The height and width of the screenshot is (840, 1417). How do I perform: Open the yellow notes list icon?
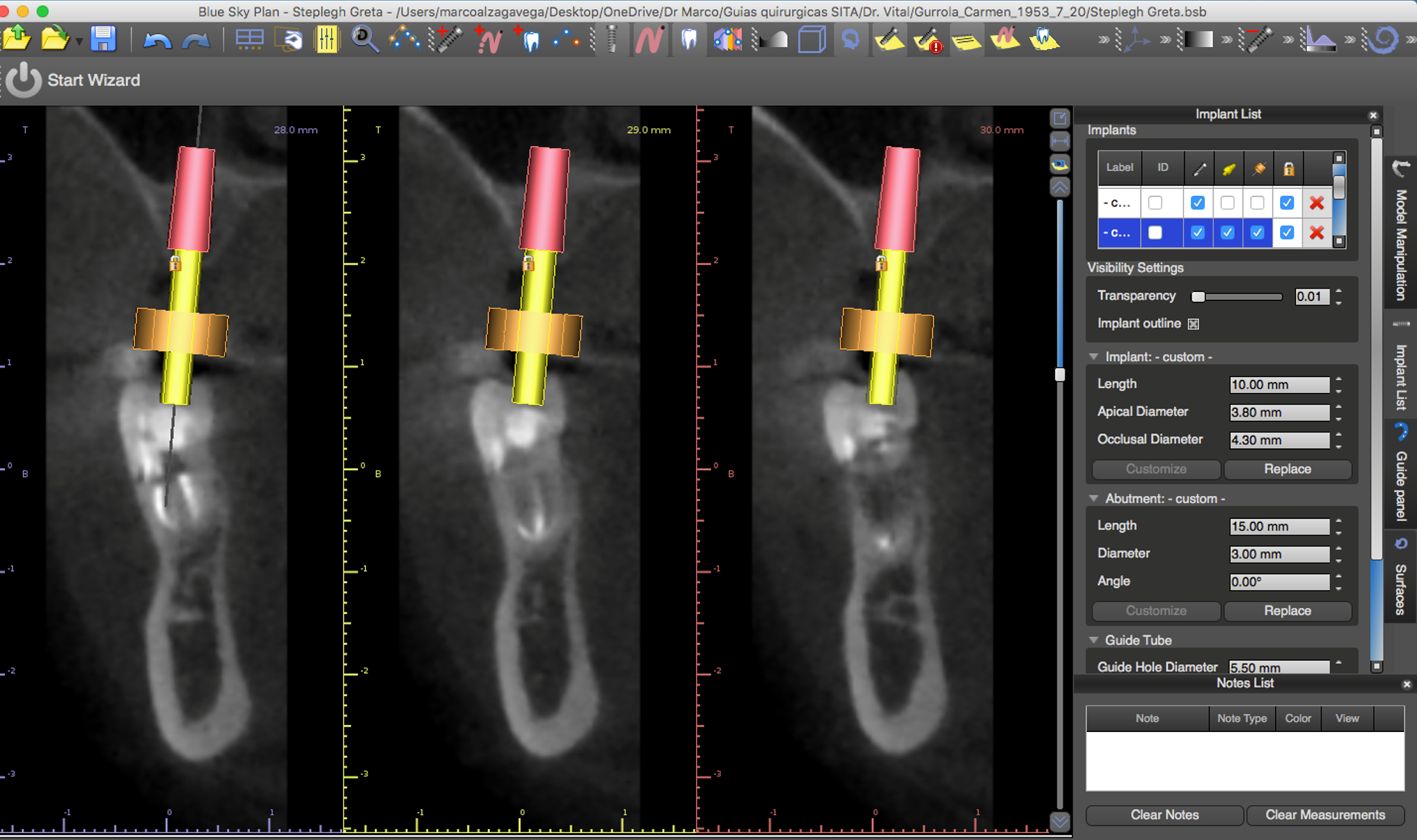tap(967, 41)
